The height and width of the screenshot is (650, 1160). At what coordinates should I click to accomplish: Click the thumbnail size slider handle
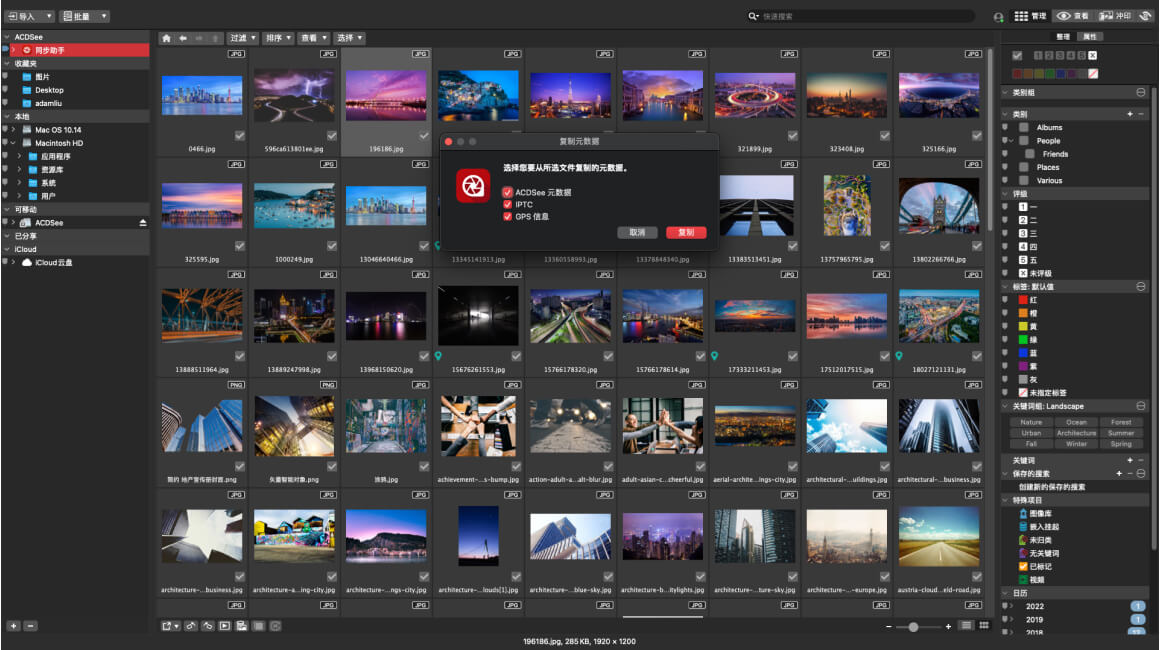point(914,626)
